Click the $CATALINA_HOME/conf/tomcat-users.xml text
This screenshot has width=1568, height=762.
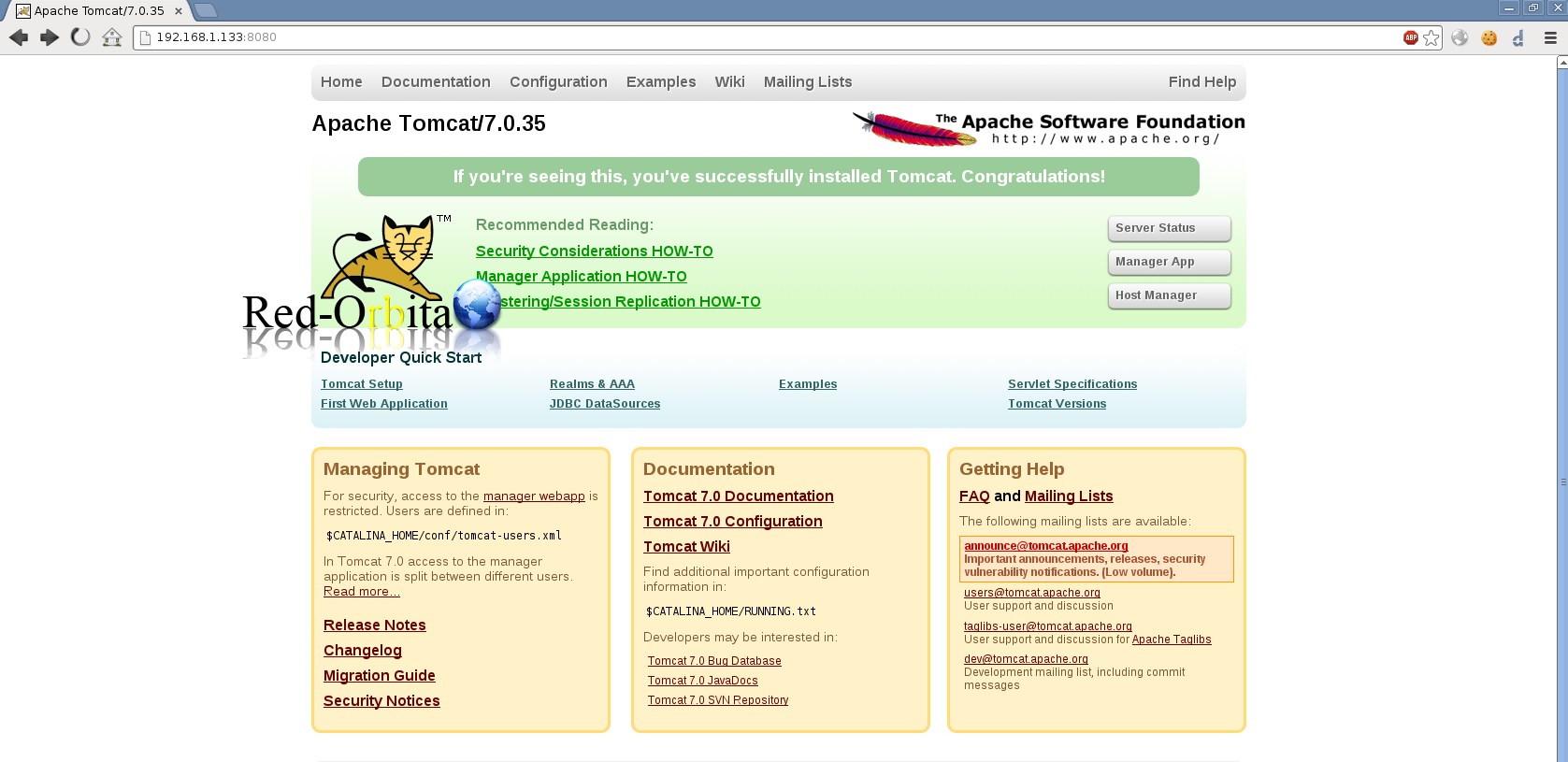[444, 536]
